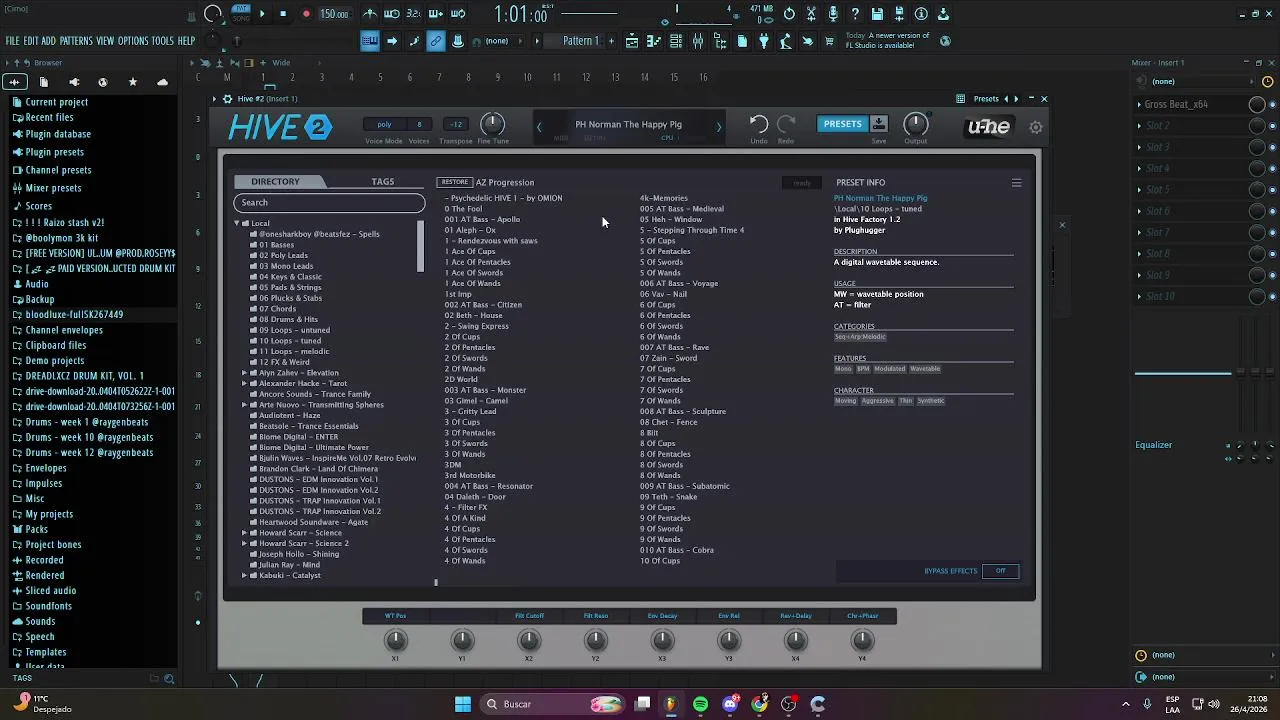Open Spotify from the Windows taskbar
This screenshot has width=1280, height=720.
700,704
